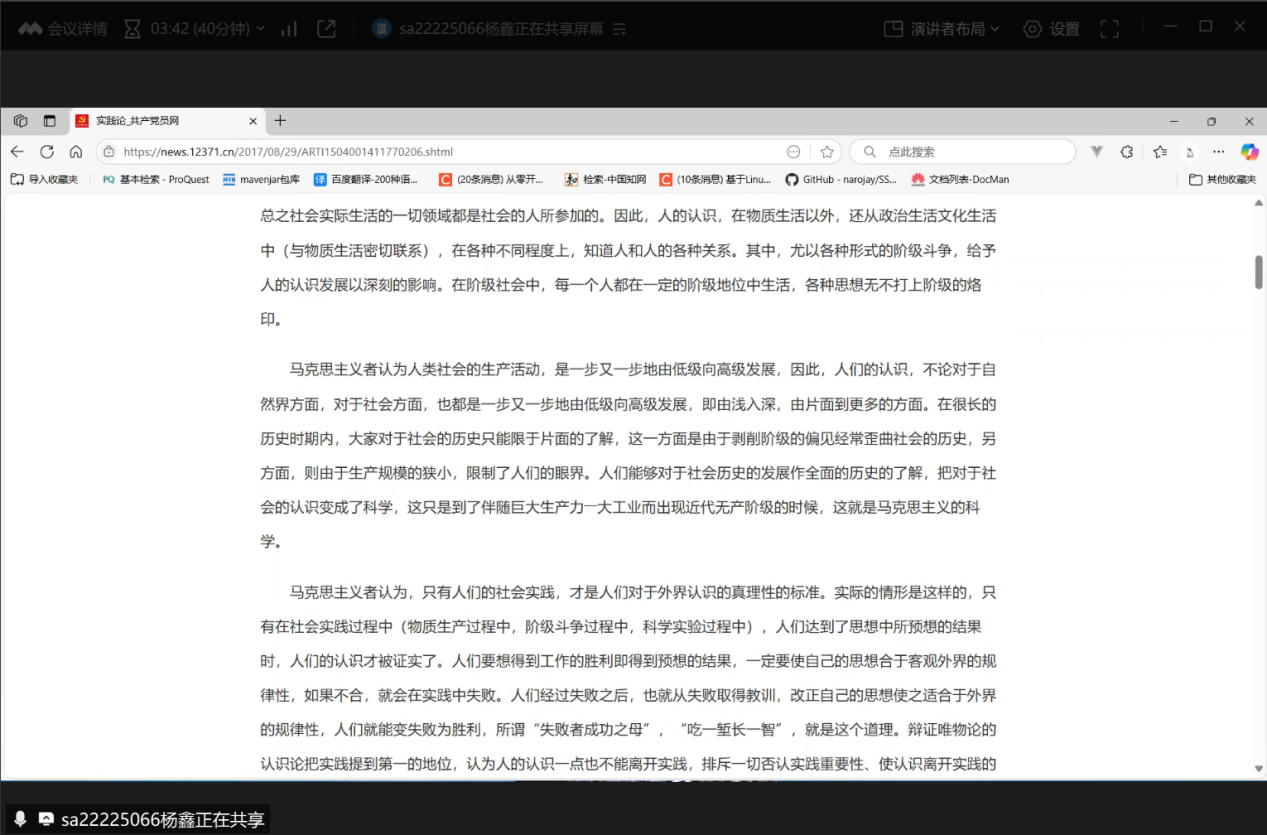Screen dimensions: 1267x835
Task: Open the browser extensions puzzle icon
Action: 1127,152
